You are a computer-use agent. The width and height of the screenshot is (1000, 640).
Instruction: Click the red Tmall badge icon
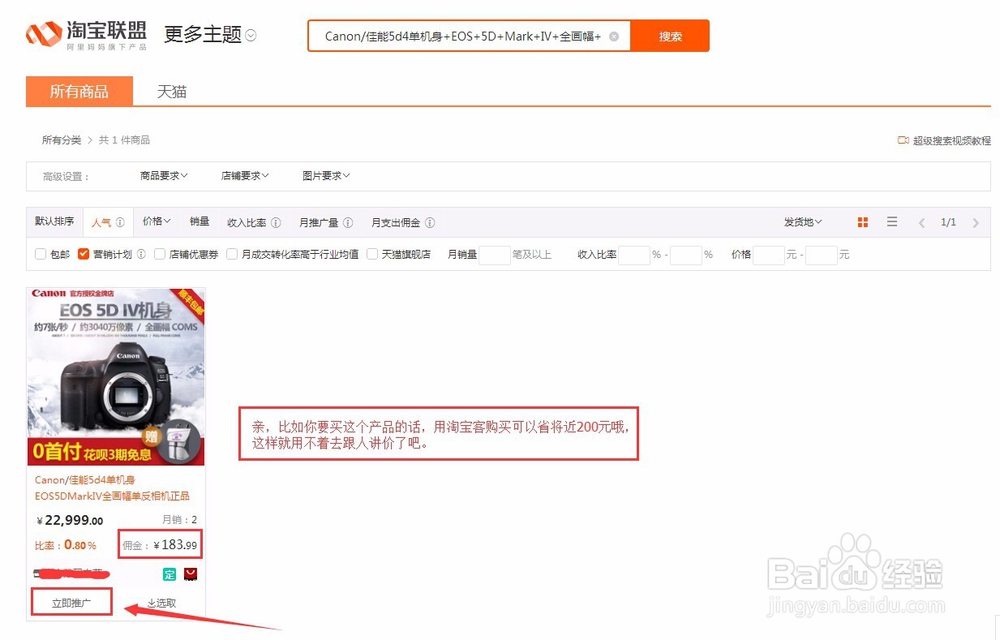click(190, 574)
